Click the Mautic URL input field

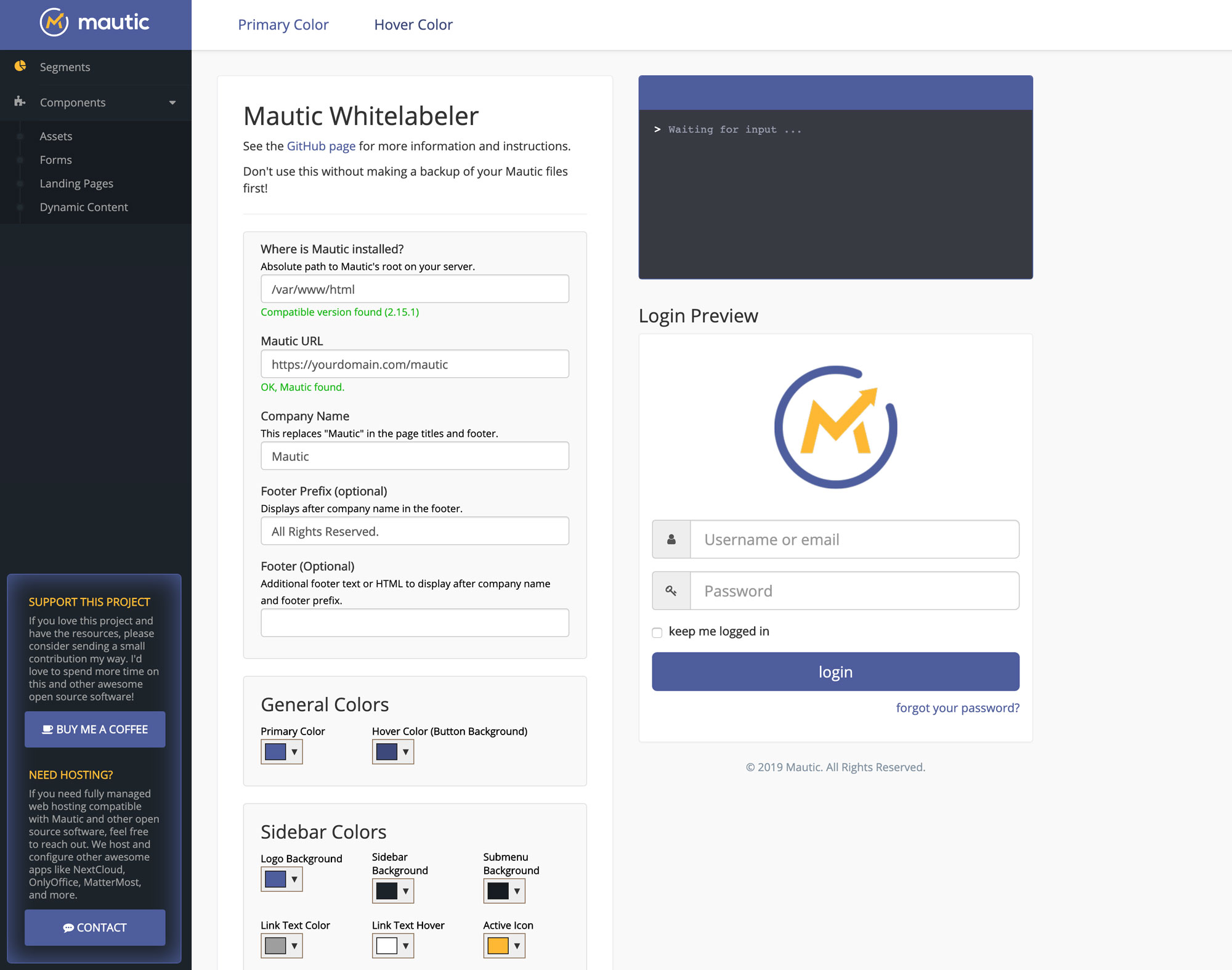pos(415,364)
